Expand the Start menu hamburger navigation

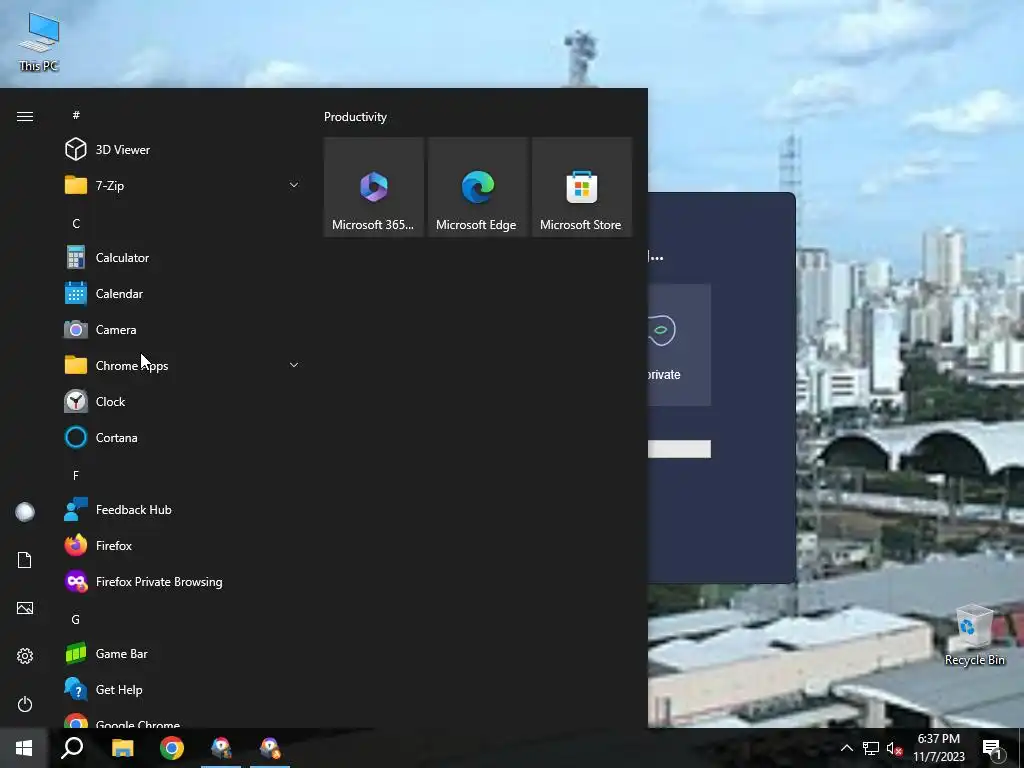(25, 116)
